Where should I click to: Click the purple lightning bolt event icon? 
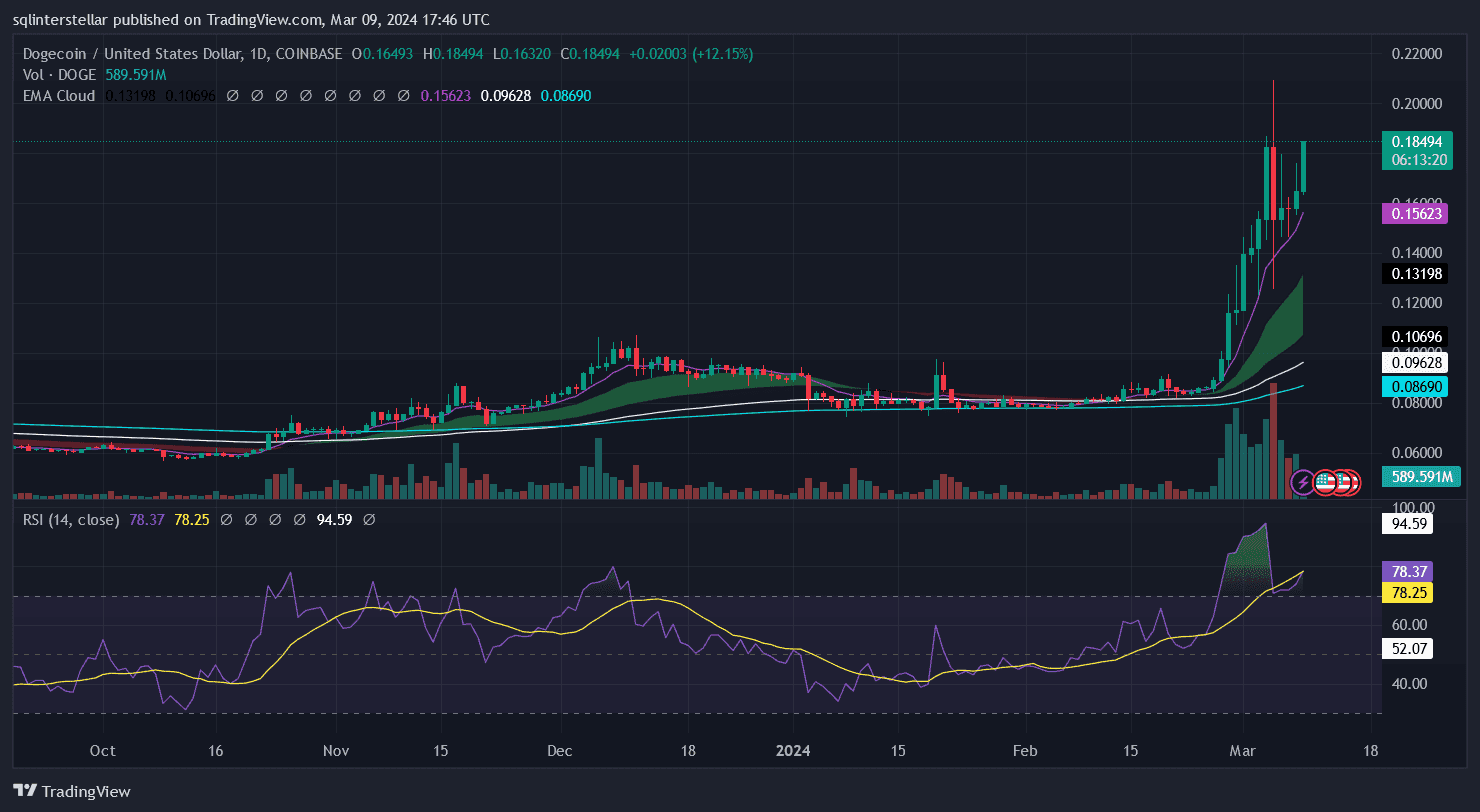(1302, 483)
